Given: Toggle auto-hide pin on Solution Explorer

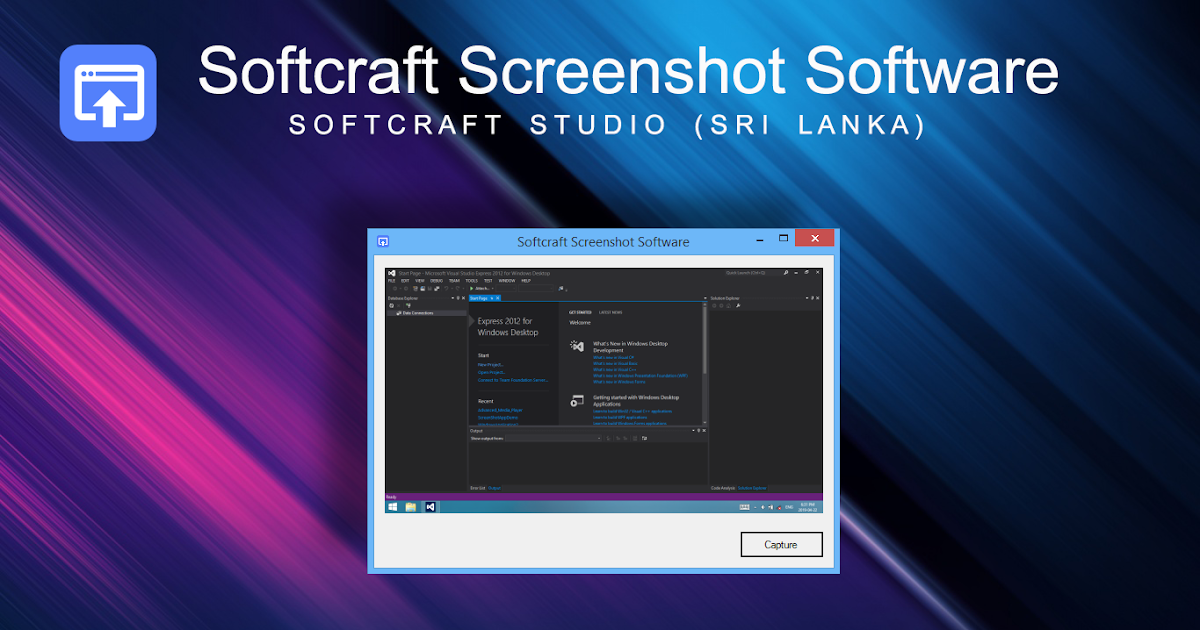Looking at the screenshot, I should click(813, 297).
